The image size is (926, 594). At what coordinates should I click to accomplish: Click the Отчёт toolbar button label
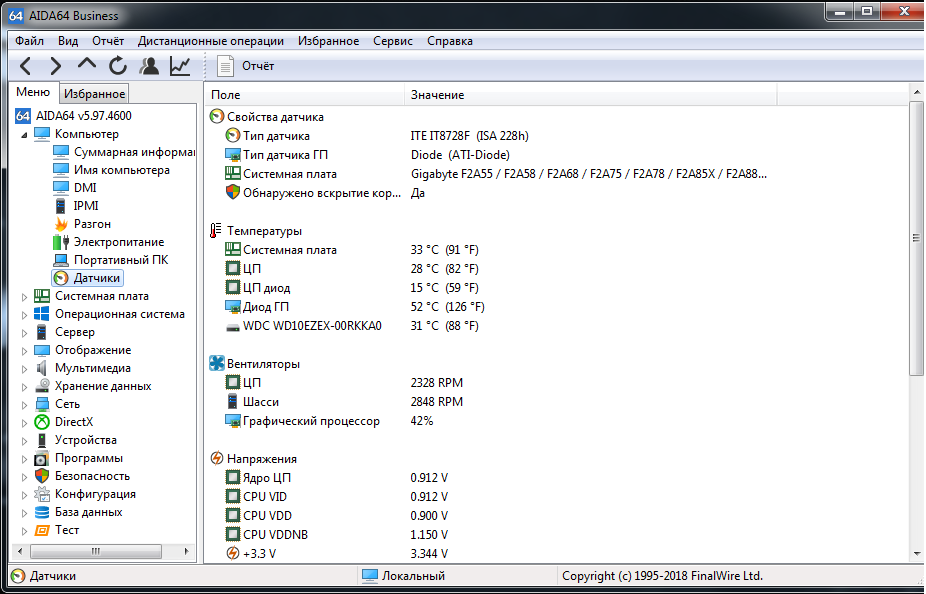pyautogui.click(x=258, y=66)
